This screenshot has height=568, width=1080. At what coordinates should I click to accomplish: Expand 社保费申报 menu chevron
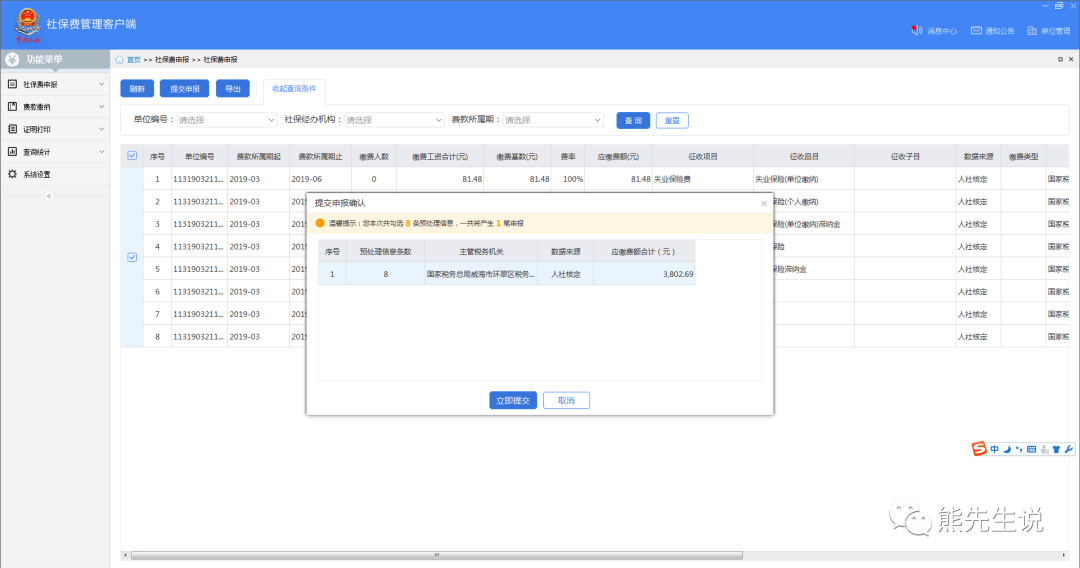[x=102, y=84]
